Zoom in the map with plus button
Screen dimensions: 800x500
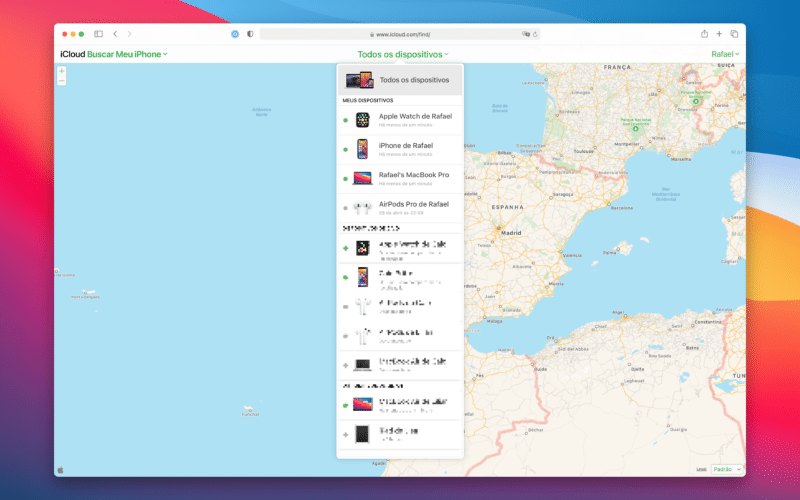[x=62, y=71]
